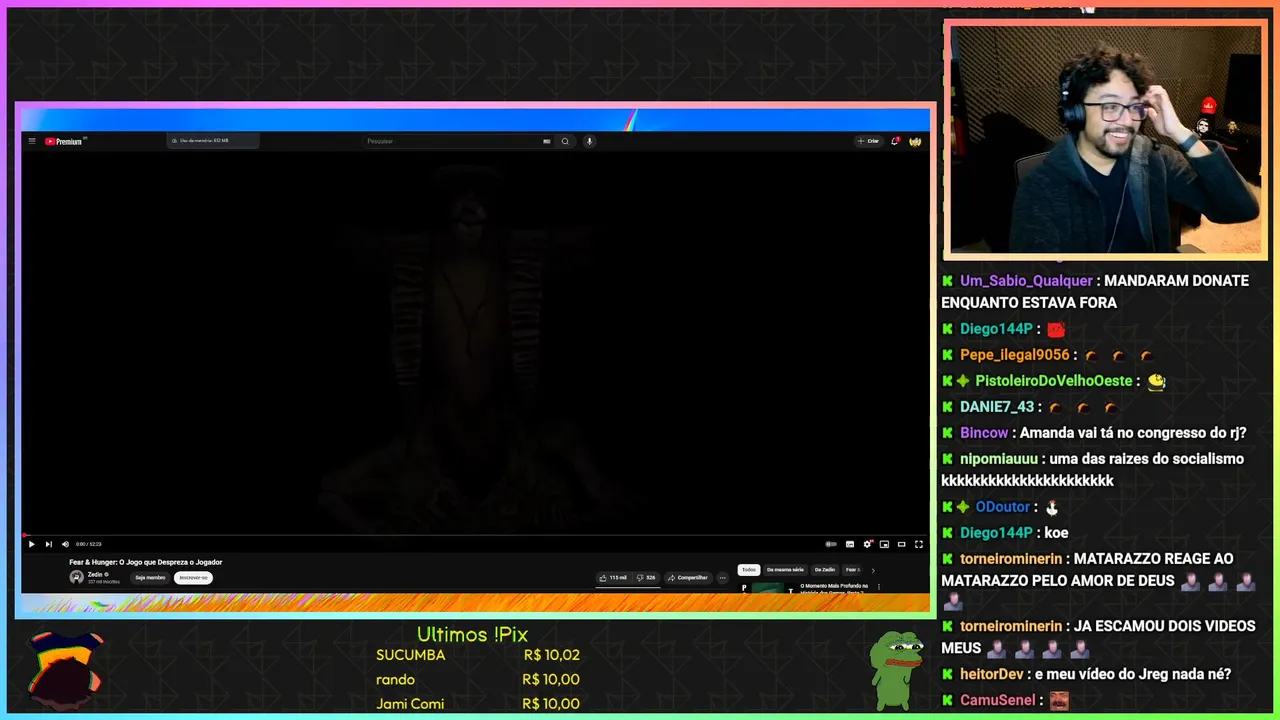The image size is (1280, 720).
Task: Click the Seja membro button
Action: click(x=150, y=577)
